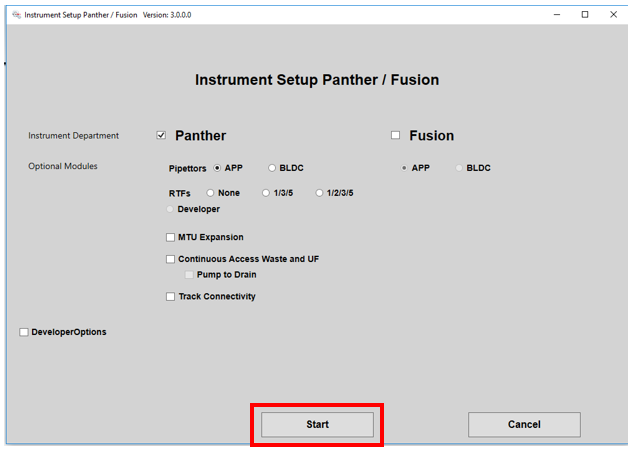
Task: Toggle the DeveloperOptions checkbox
Action: tap(24, 332)
